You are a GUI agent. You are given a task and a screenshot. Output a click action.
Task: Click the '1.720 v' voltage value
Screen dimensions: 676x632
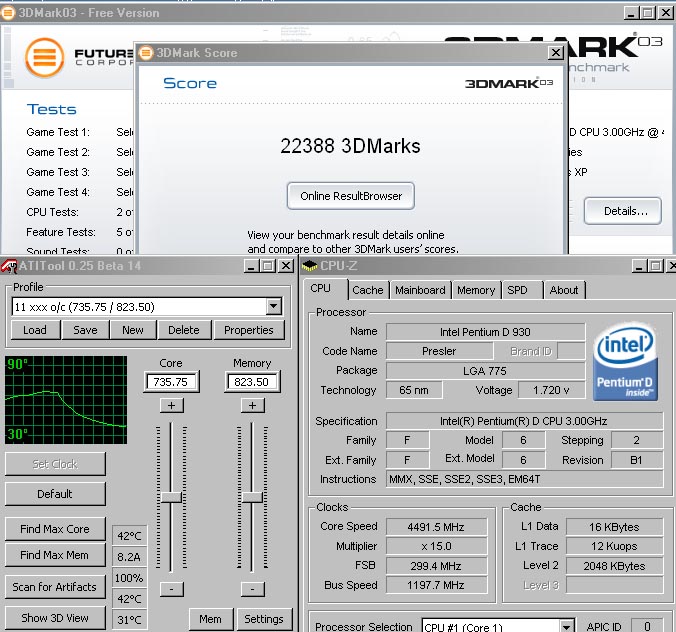point(551,390)
